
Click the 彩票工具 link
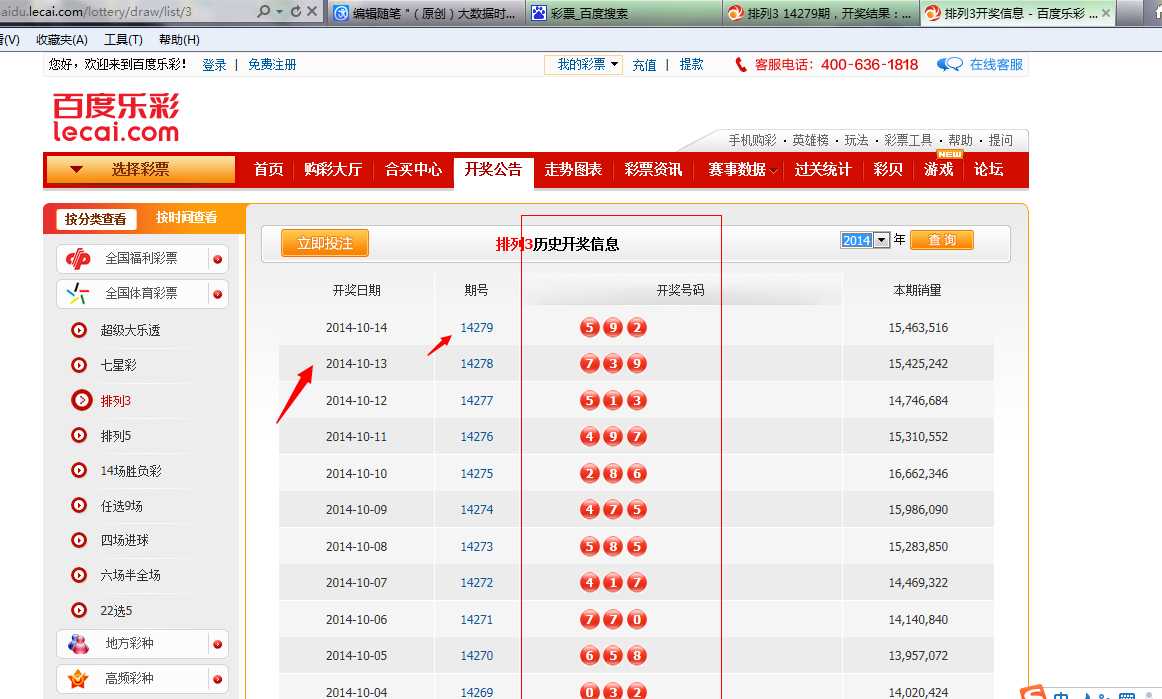[908, 140]
